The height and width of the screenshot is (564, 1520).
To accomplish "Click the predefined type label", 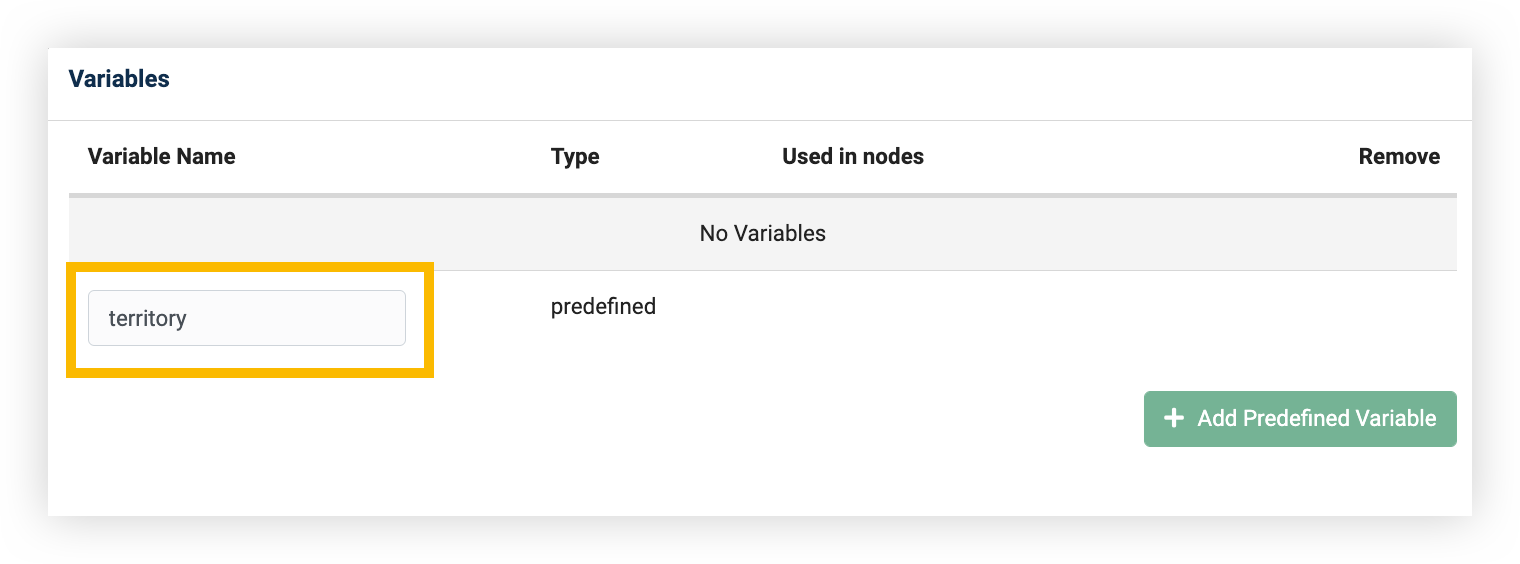I will click(x=603, y=307).
